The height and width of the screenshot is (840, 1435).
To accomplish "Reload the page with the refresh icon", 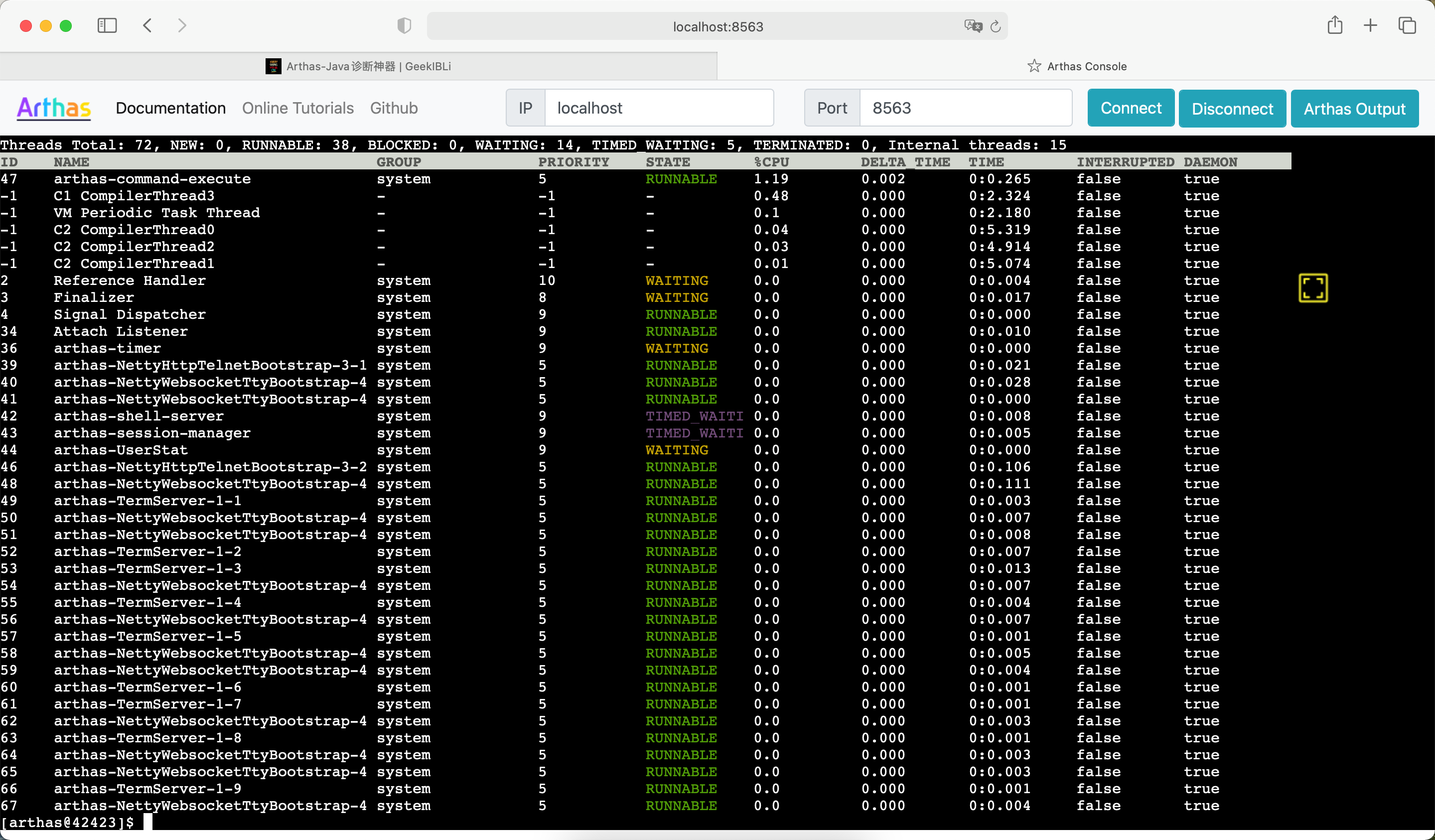I will pos(996,26).
